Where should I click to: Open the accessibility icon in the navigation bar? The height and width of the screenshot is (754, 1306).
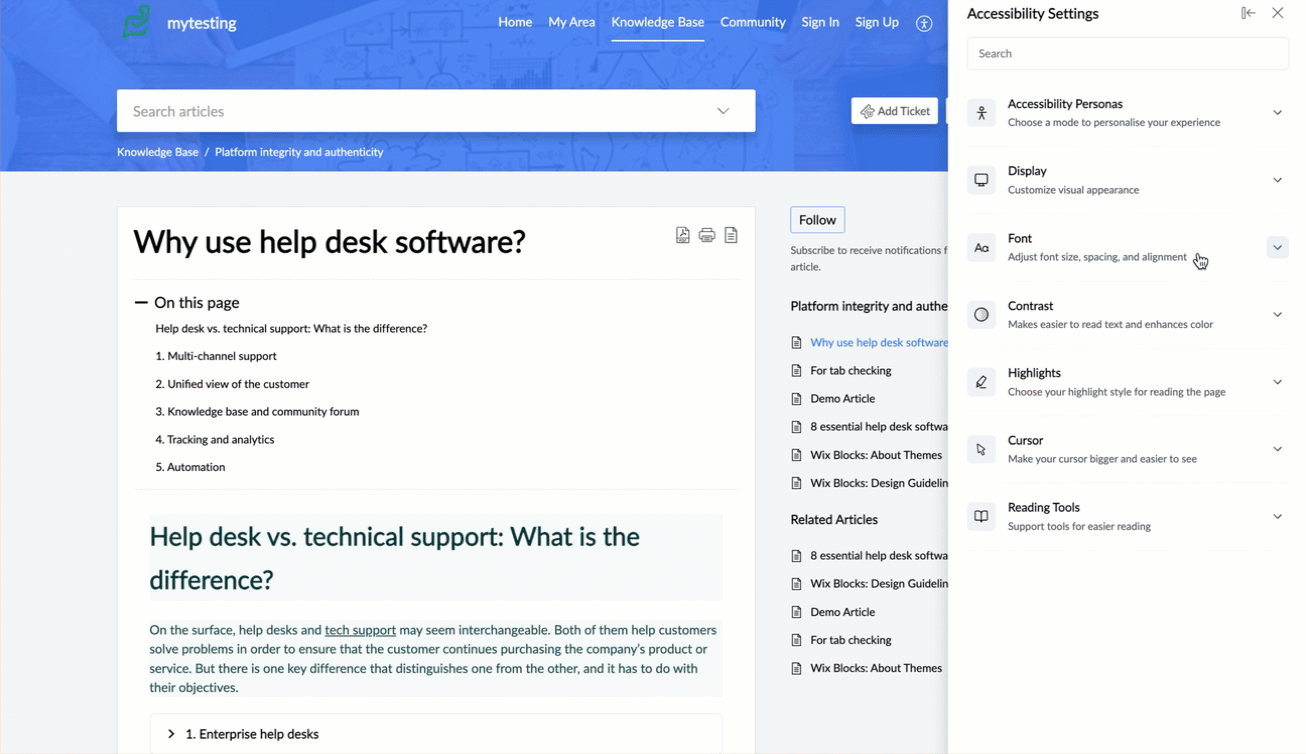pyautogui.click(x=924, y=23)
